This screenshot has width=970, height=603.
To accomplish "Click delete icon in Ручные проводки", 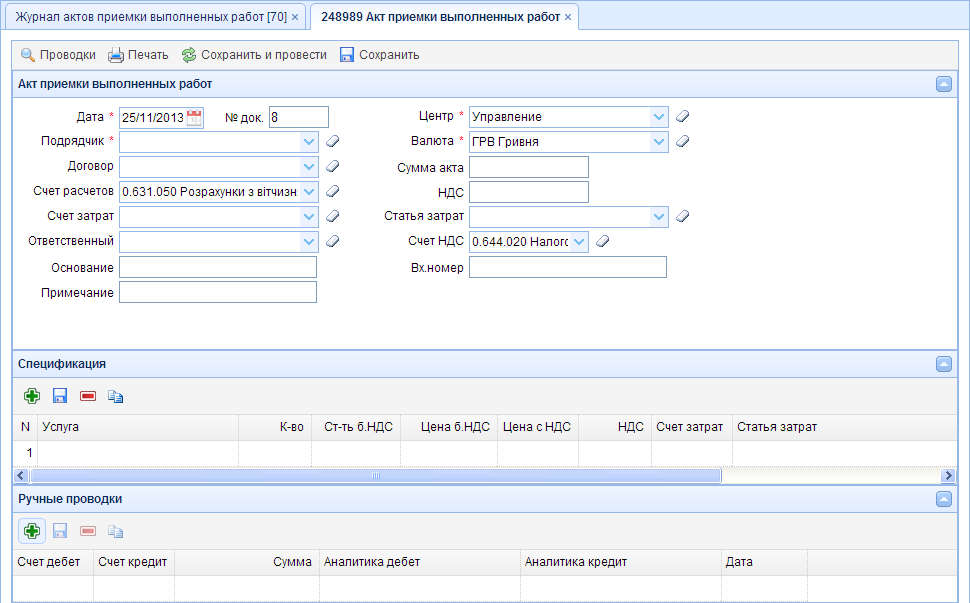I will (88, 531).
